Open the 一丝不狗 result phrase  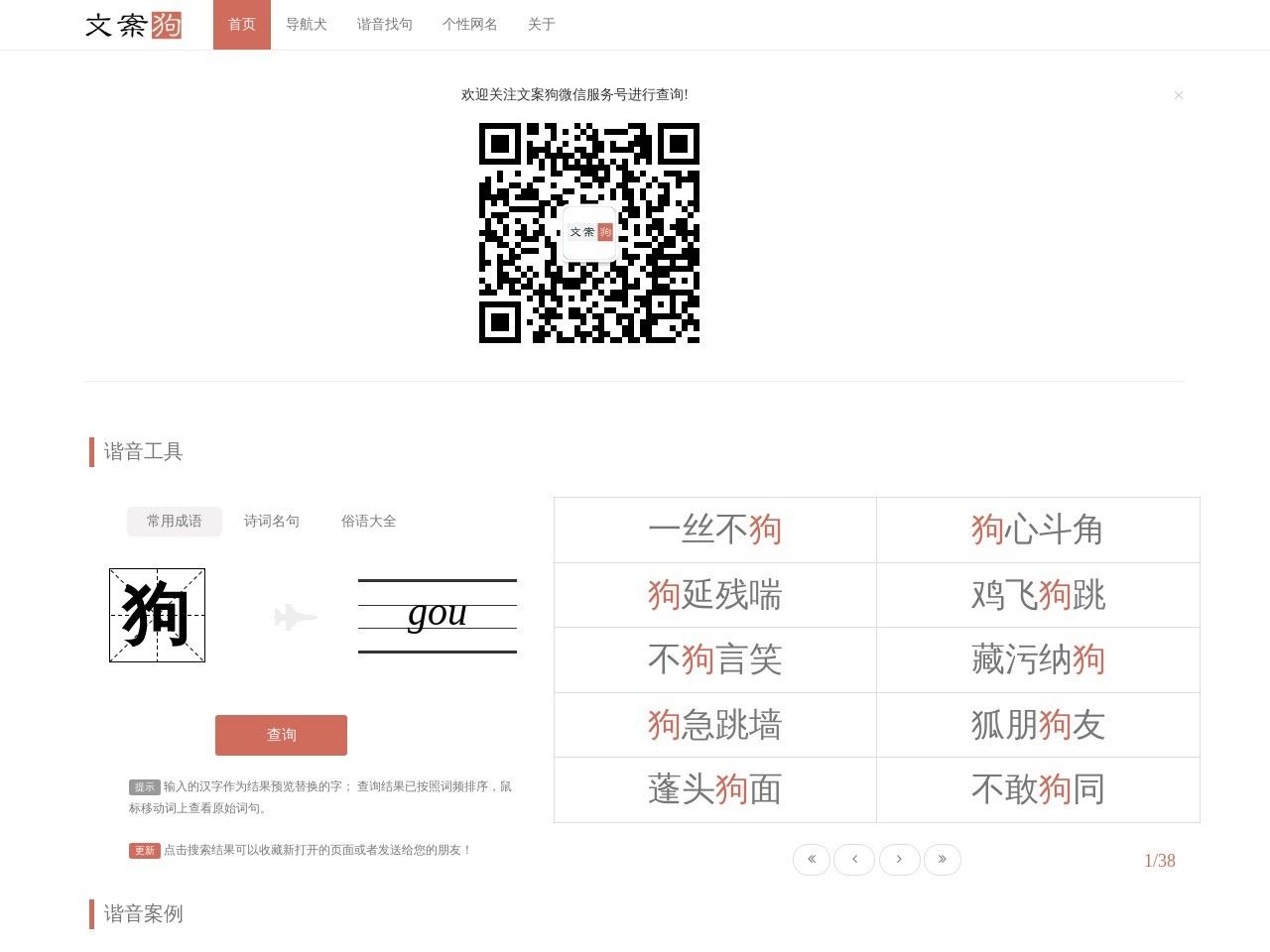click(x=714, y=530)
